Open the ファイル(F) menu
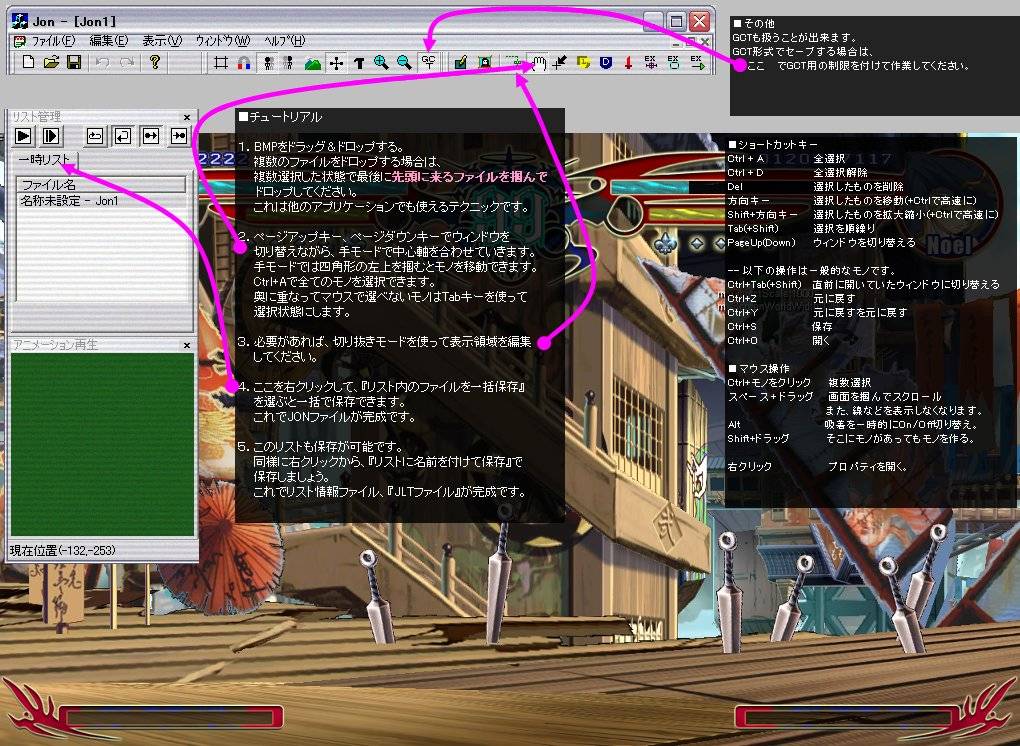The width and height of the screenshot is (1020, 746). pyautogui.click(x=53, y=41)
